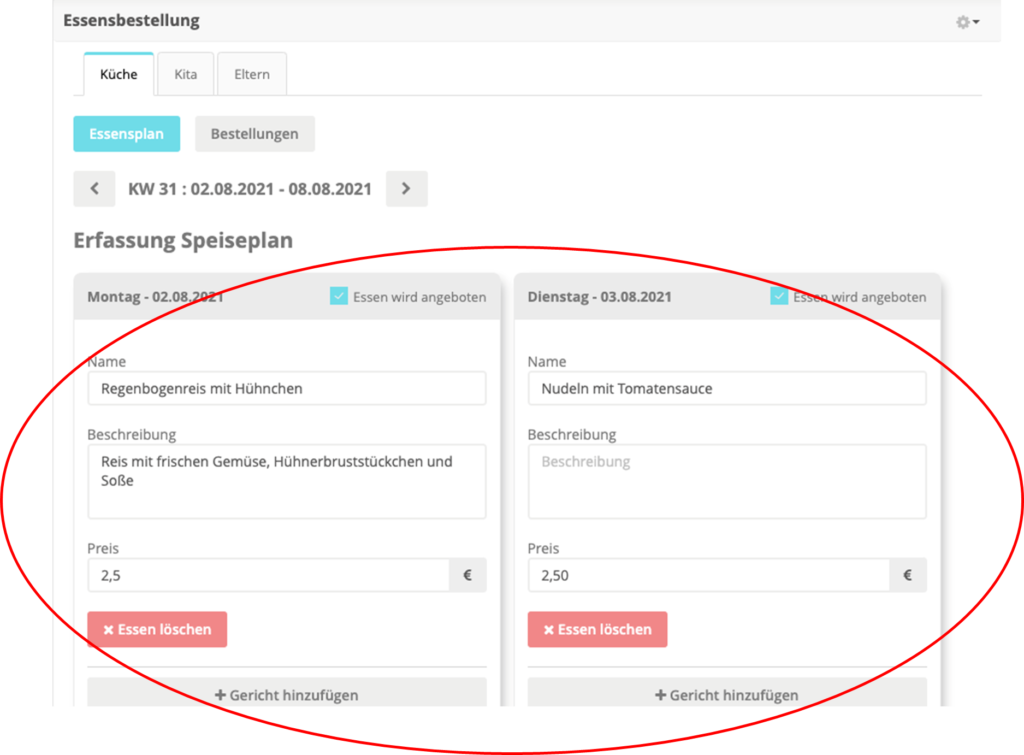Screen dimensions: 1024x755
Task: Edit Montag Beschreibung text area
Action: coord(287,482)
